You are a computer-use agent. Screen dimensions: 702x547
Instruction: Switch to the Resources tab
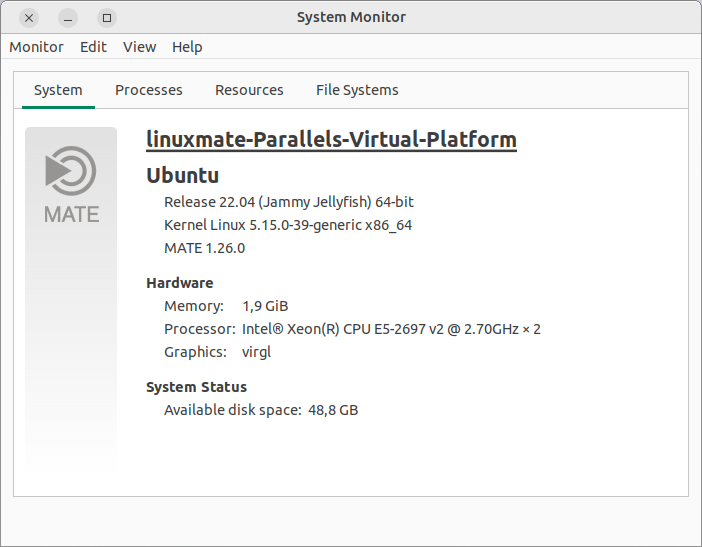tap(249, 90)
